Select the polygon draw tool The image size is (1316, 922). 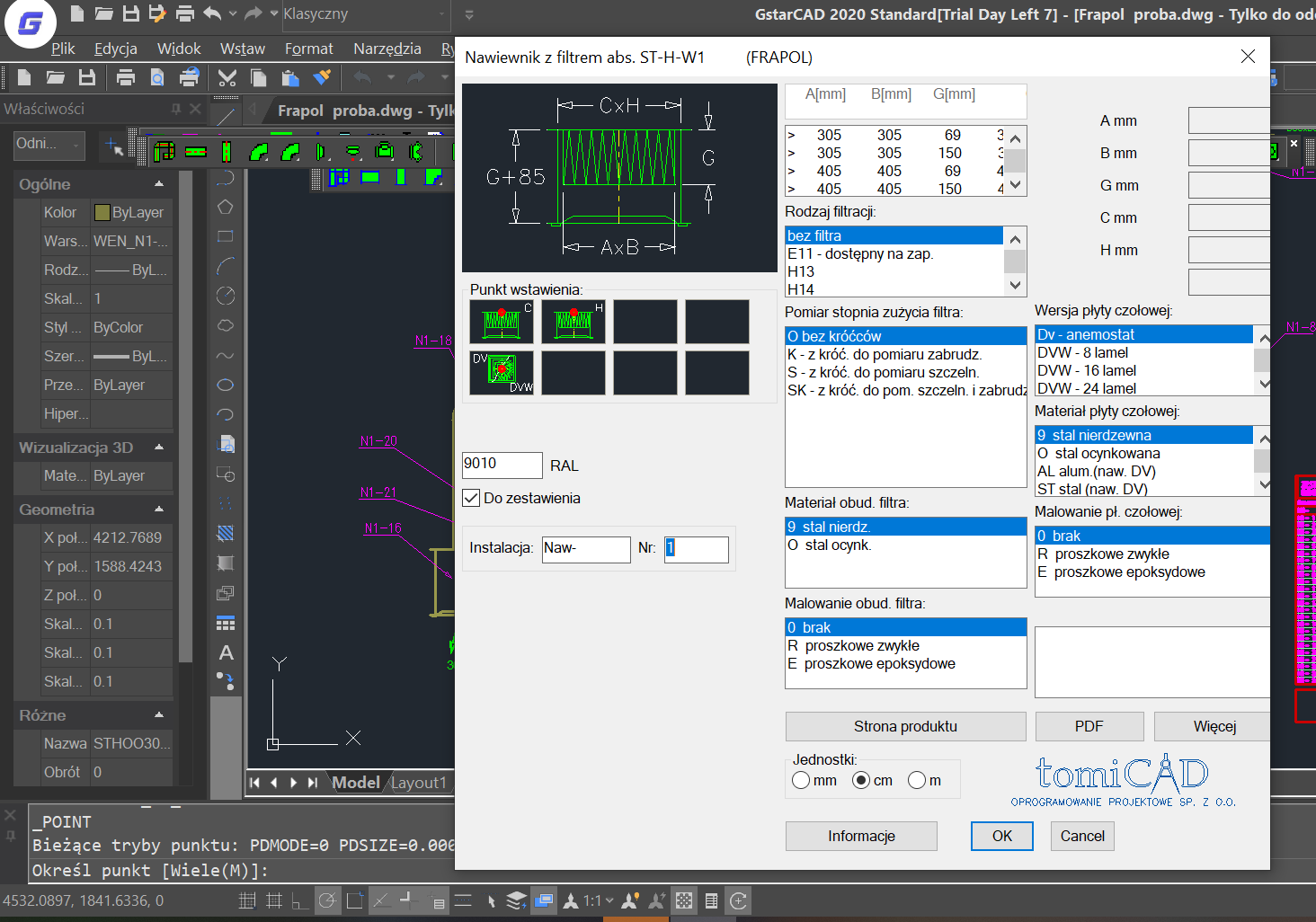226,207
